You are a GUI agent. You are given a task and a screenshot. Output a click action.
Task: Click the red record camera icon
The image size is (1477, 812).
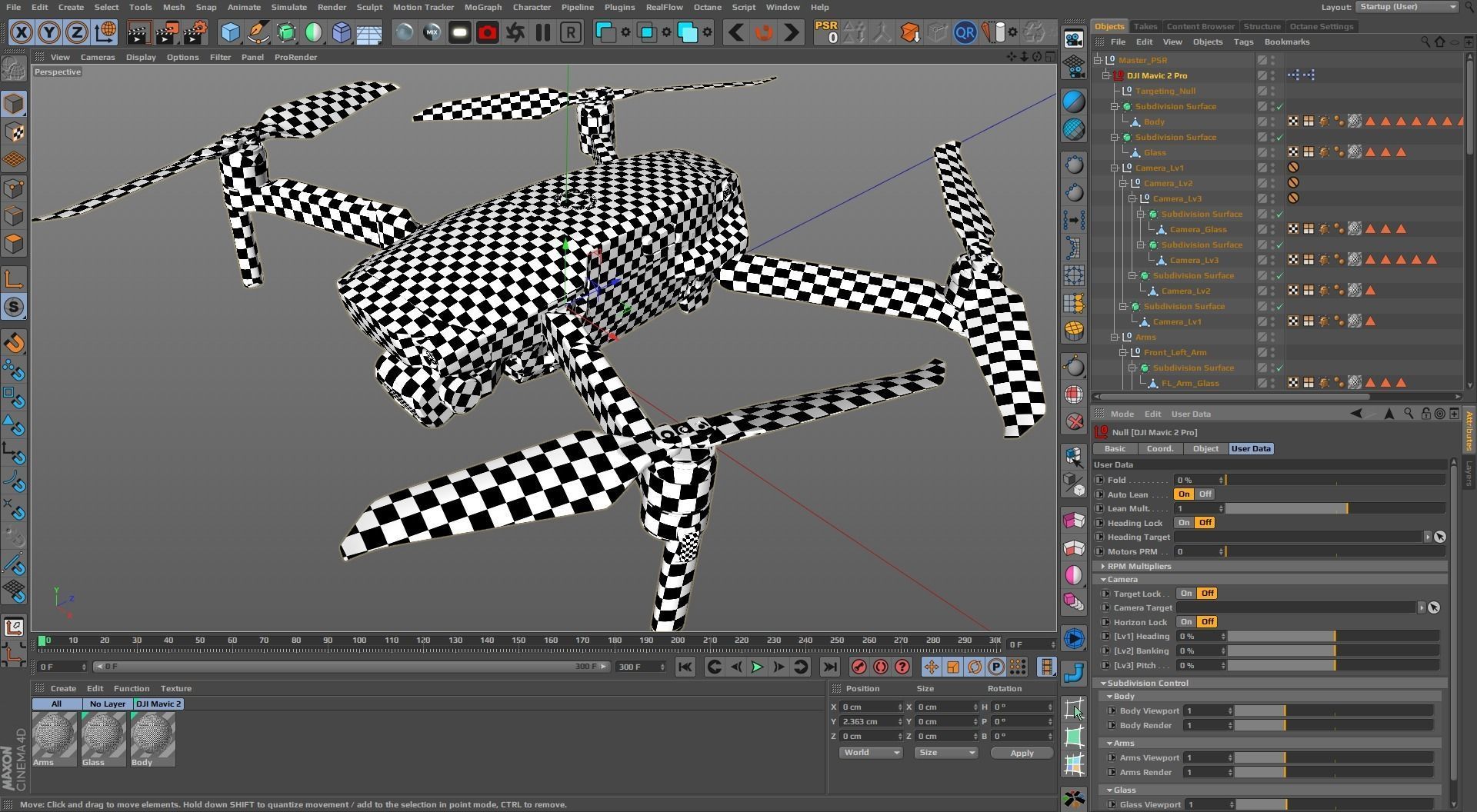(488, 32)
